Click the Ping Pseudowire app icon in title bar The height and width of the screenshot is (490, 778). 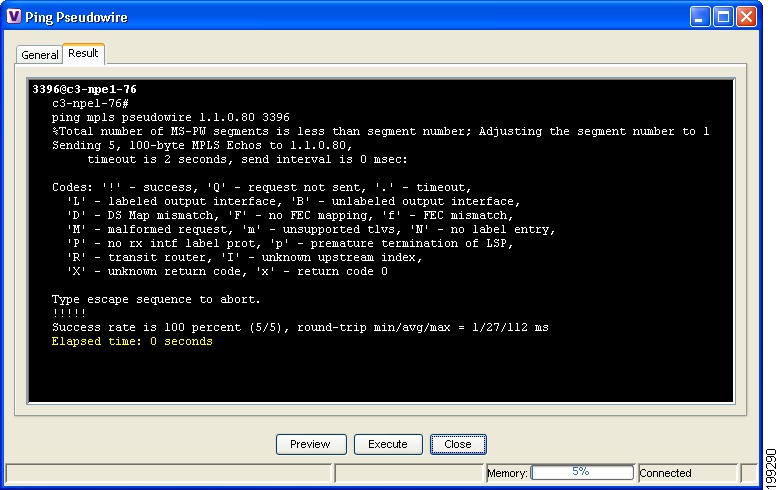point(13,17)
